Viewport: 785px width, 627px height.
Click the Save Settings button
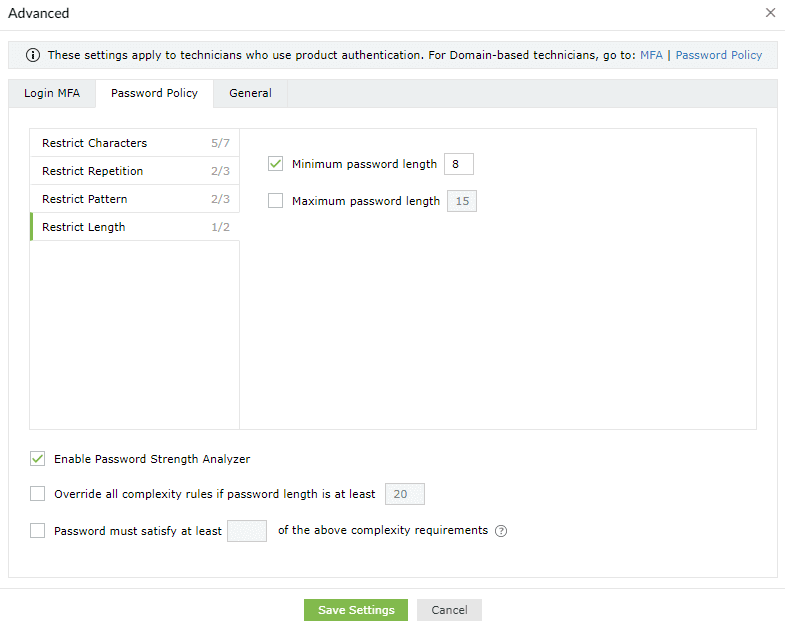pos(356,610)
